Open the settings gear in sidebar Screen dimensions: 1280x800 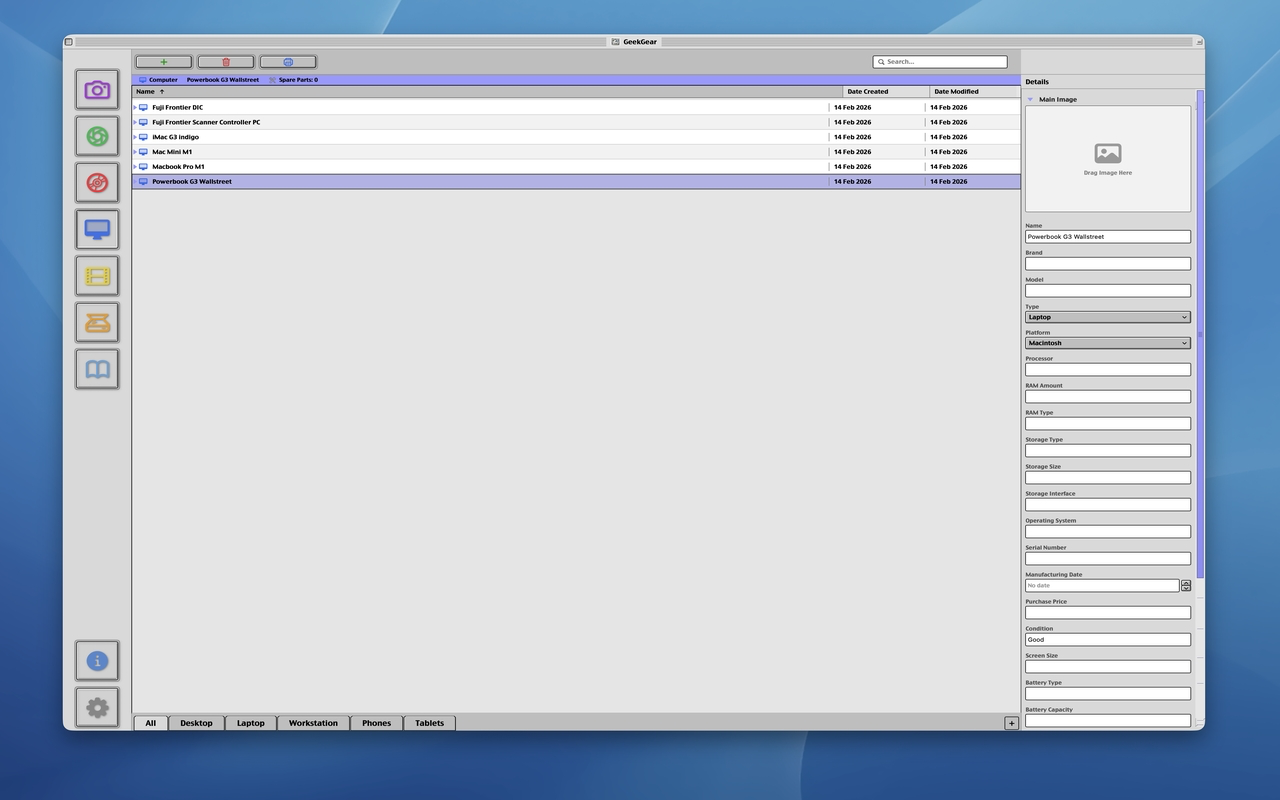click(97, 707)
